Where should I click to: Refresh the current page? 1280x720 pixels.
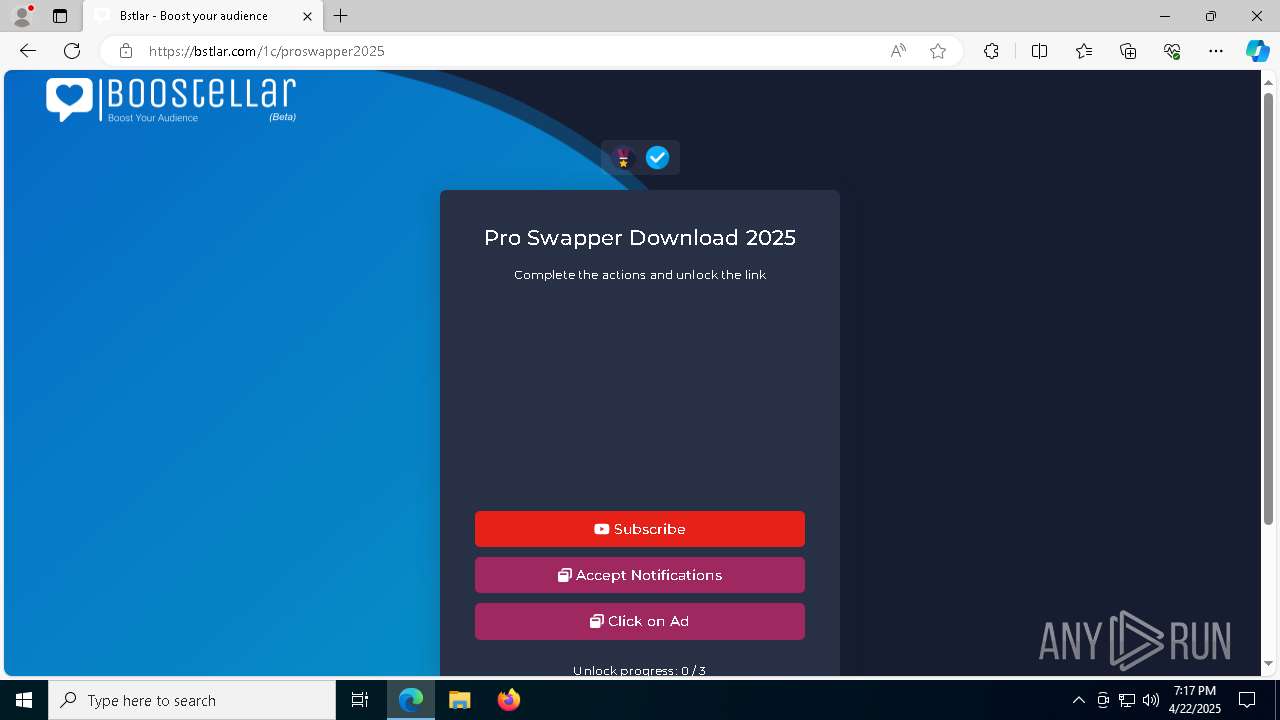point(72,51)
